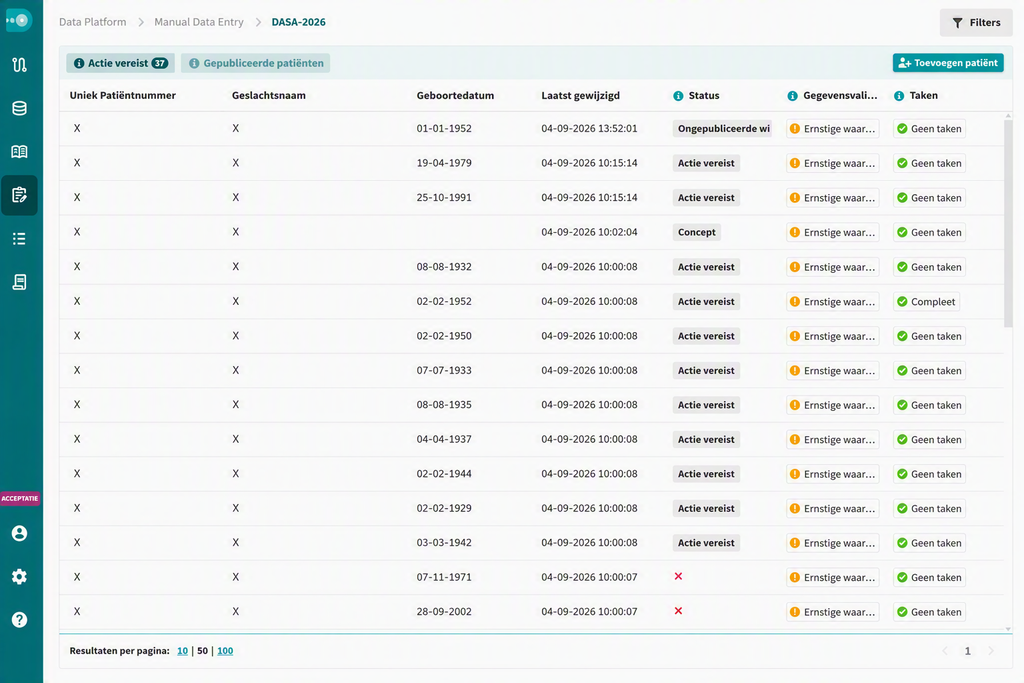Viewport: 1024px width, 683px height.
Task: Open the list icon in sidebar
Action: (20, 238)
